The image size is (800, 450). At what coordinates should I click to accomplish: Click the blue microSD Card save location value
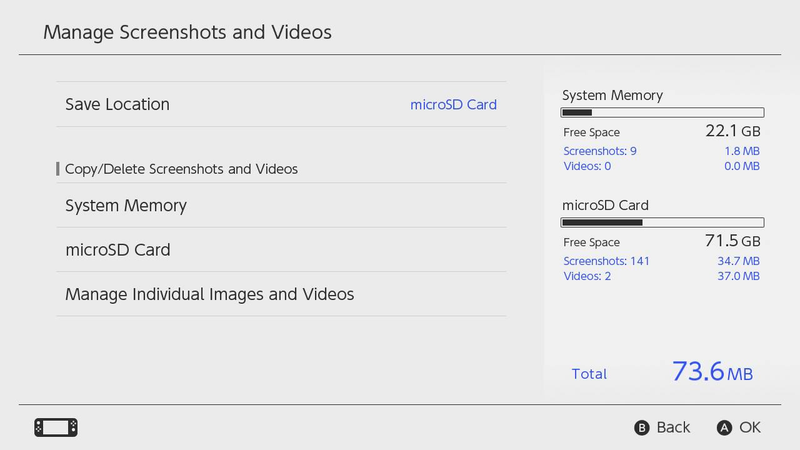click(x=453, y=105)
